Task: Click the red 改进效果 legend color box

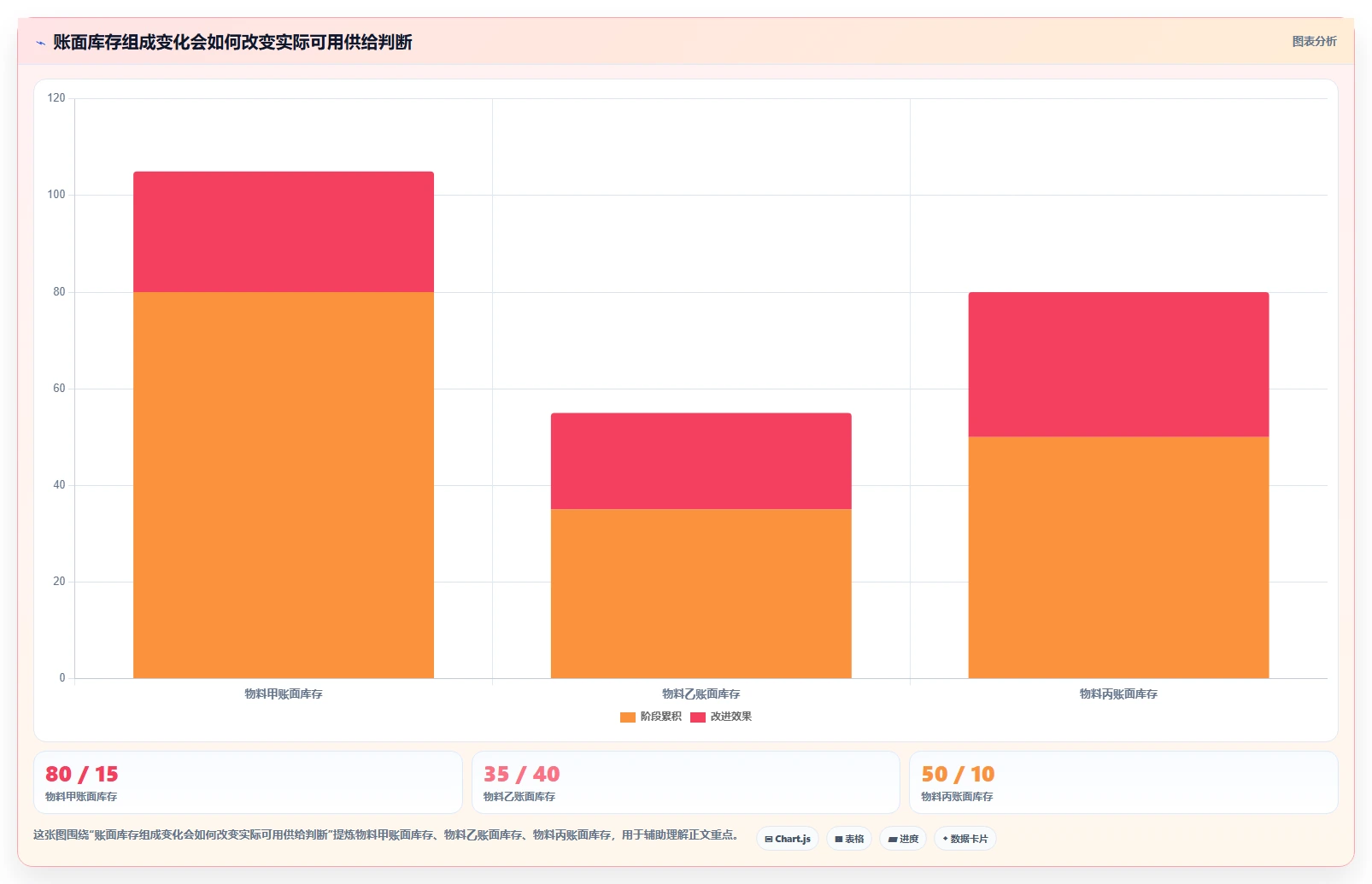Action: [698, 717]
